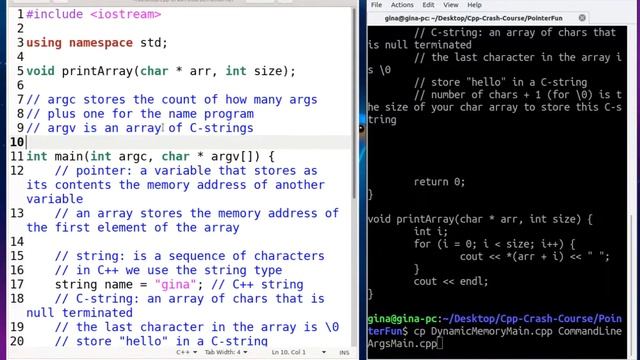Toggle the INS insert mode indicator
Viewport: 640px width, 360px height.
(344, 352)
